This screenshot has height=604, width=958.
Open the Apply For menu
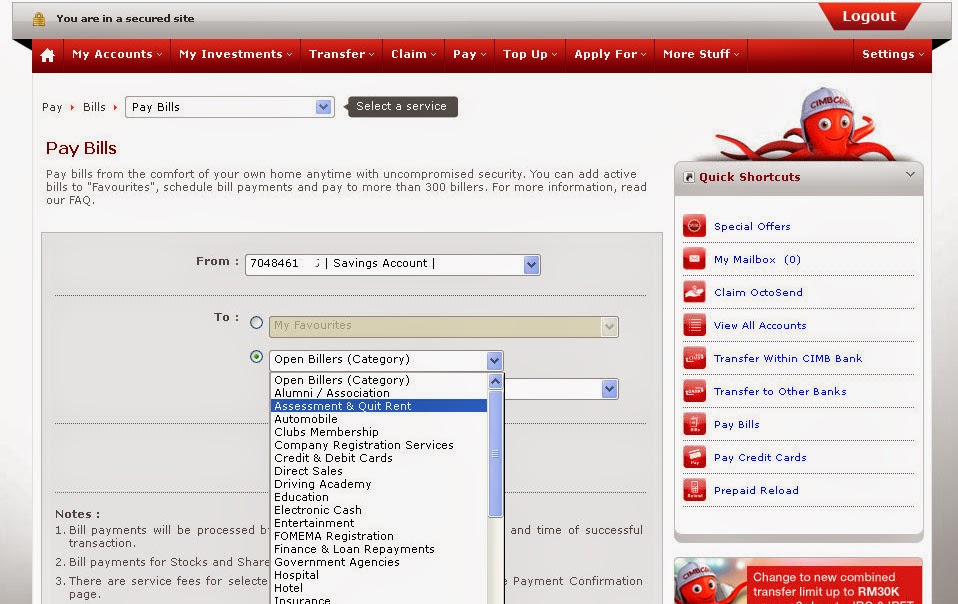pyautogui.click(x=610, y=54)
